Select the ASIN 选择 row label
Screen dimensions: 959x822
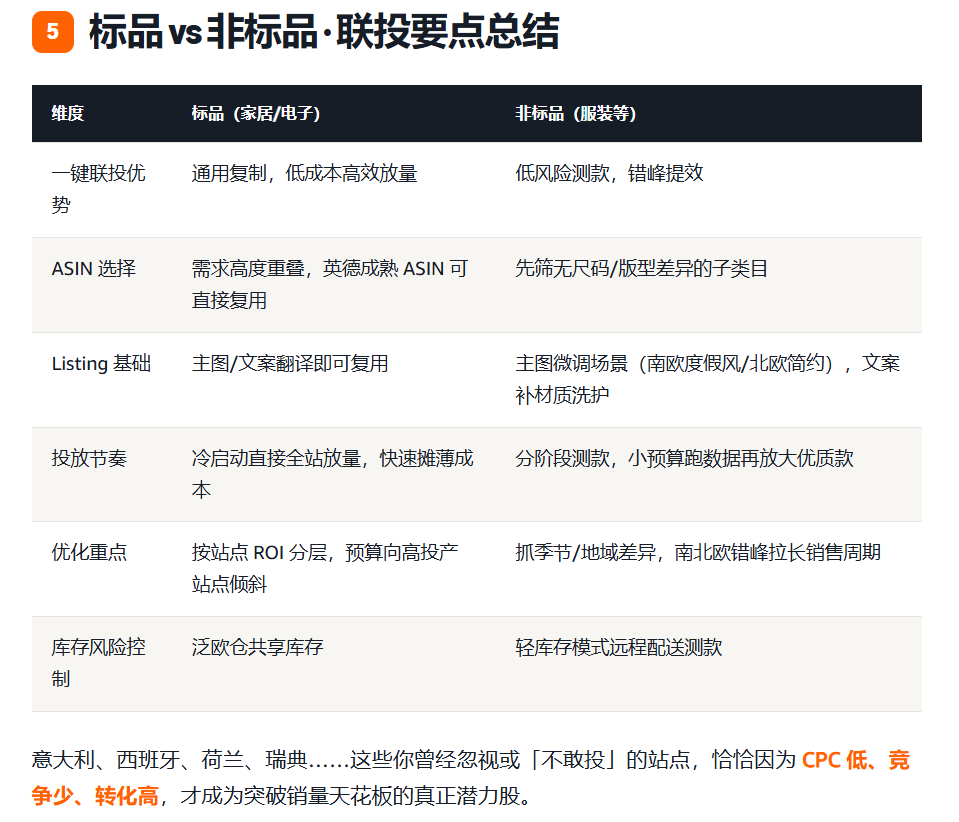point(94,268)
